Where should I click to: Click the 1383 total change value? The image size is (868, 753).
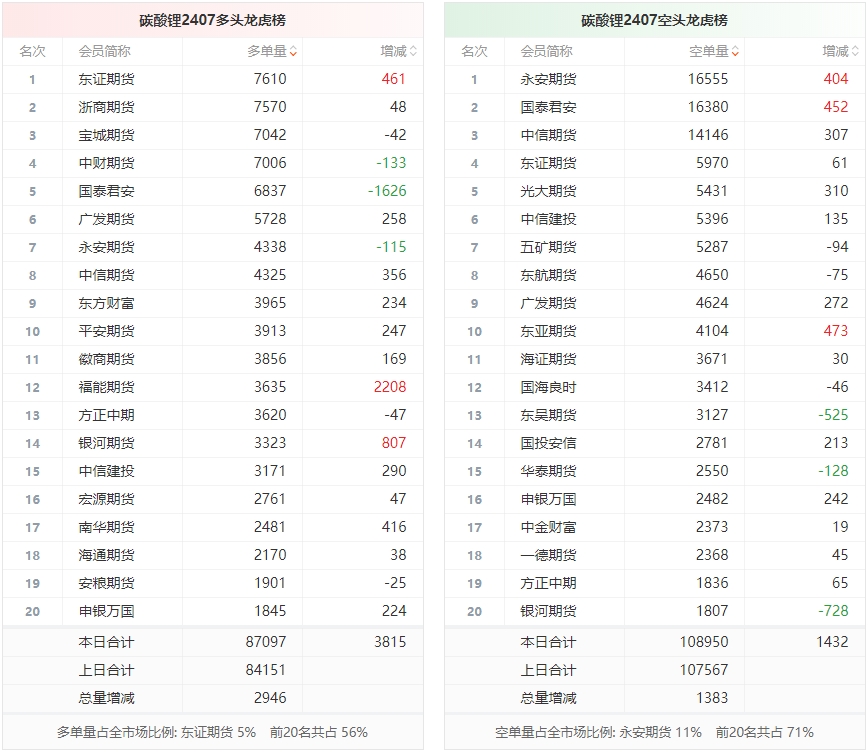(x=712, y=698)
